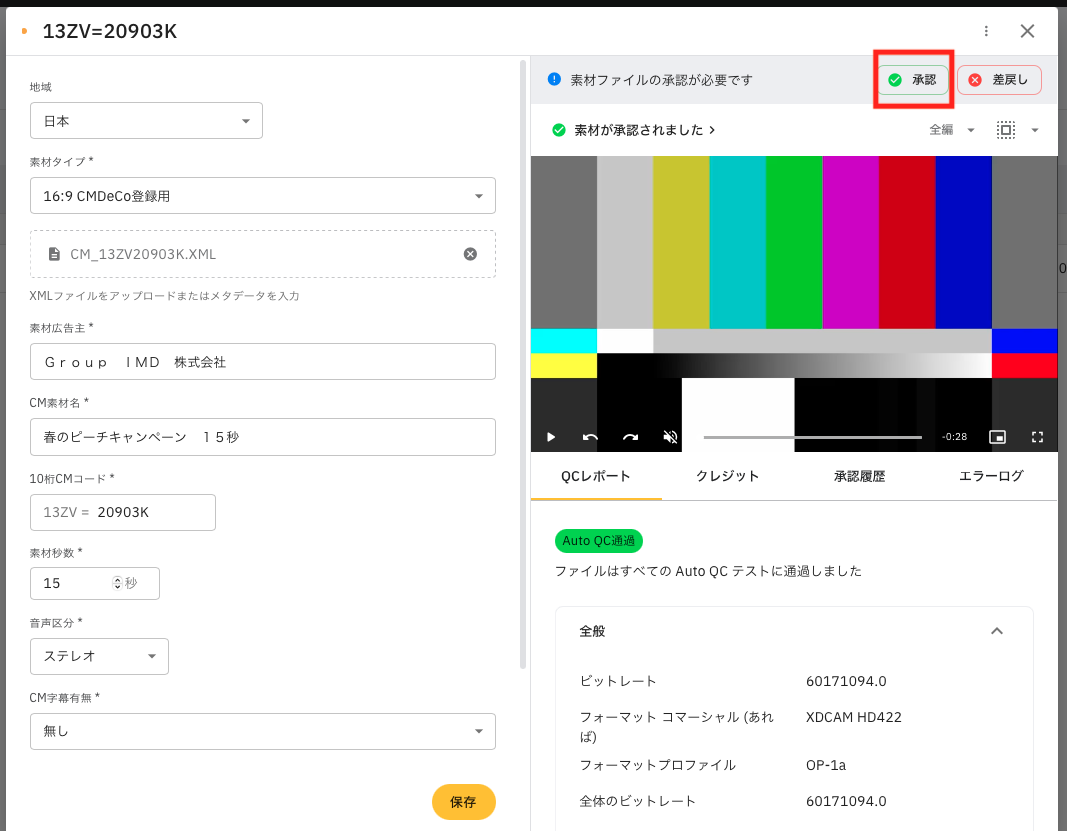Unmute the video audio
This screenshot has width=1067, height=831.
point(670,437)
